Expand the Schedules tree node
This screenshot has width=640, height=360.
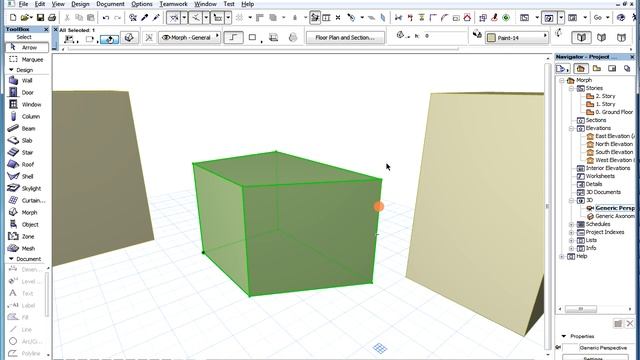[571, 224]
